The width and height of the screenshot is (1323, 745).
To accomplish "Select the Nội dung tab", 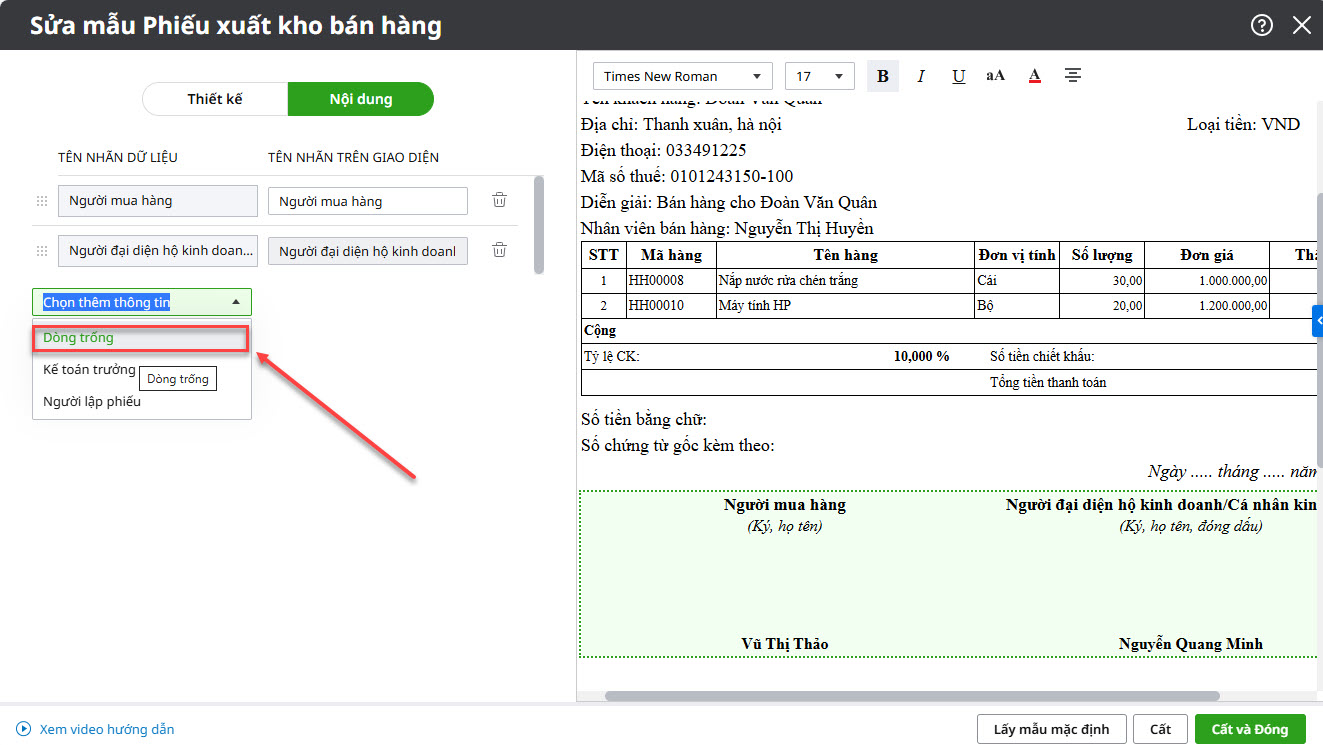I will [361, 99].
